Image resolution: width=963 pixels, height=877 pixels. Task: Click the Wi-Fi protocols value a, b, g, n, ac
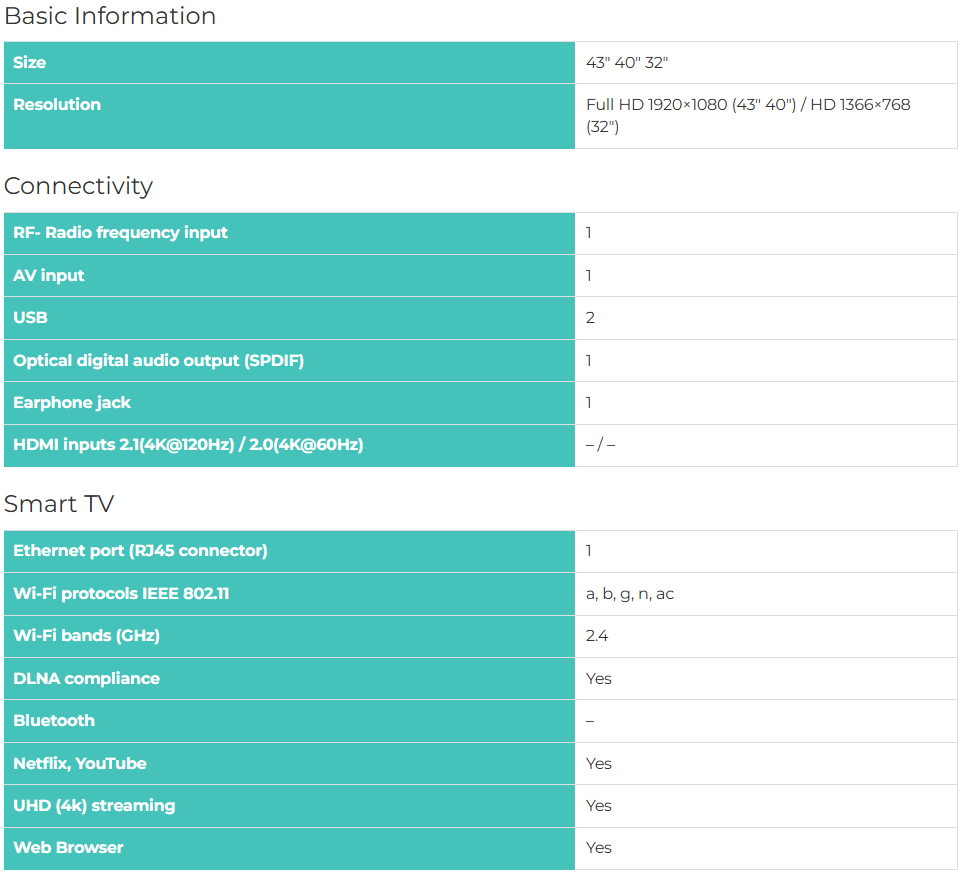(x=630, y=593)
